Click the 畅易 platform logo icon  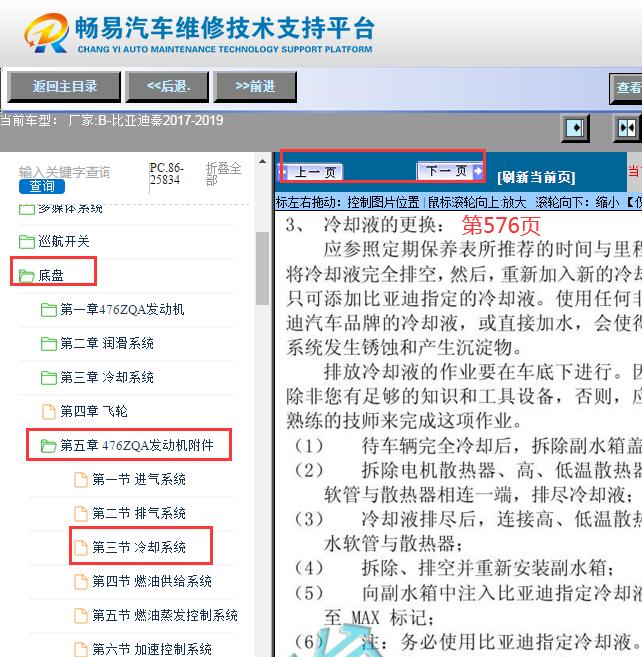click(46, 33)
